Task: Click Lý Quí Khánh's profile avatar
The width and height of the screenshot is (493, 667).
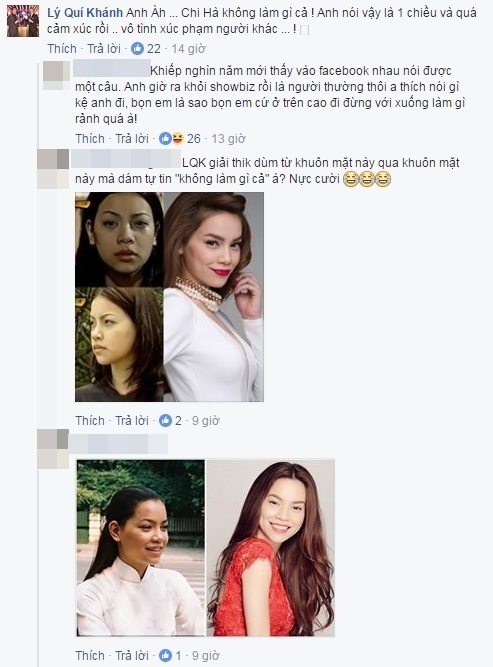Action: click(x=23, y=21)
